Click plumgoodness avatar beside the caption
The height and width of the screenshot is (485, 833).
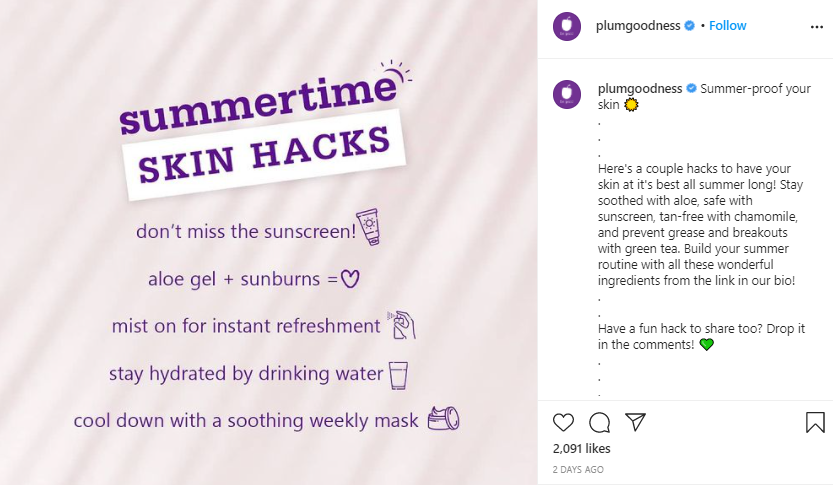pyautogui.click(x=568, y=95)
